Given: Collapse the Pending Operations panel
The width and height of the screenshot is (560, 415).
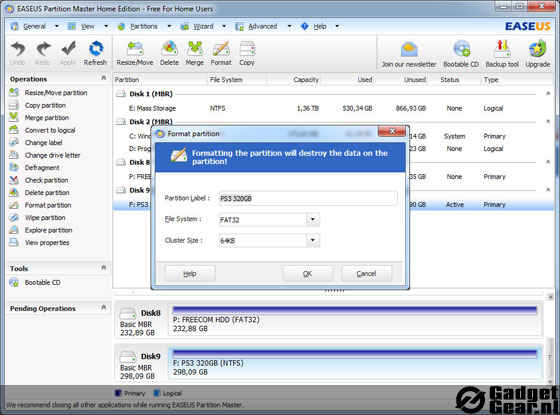Looking at the screenshot, I should coord(104,308).
